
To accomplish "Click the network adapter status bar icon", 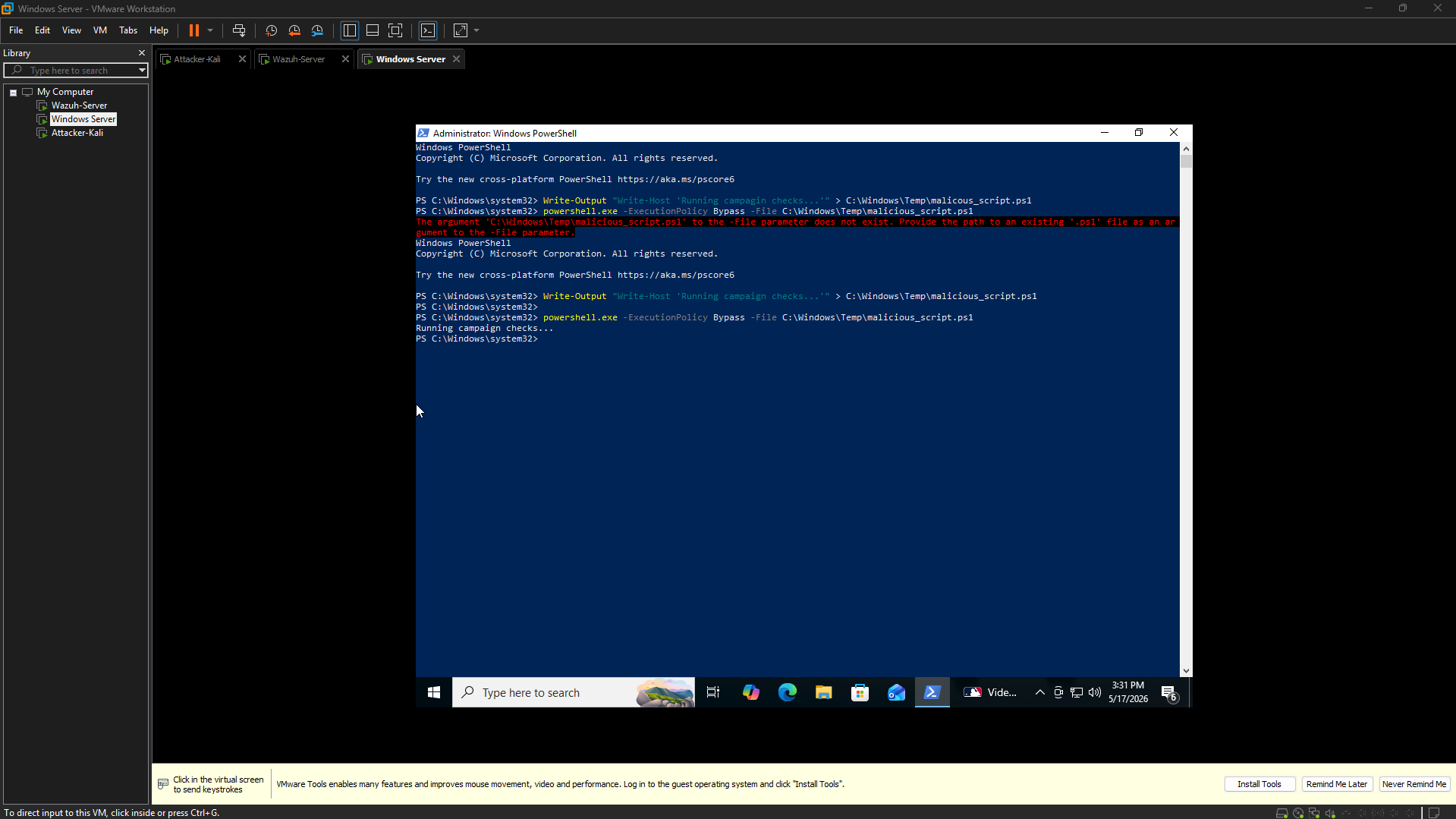I will click(x=1314, y=813).
